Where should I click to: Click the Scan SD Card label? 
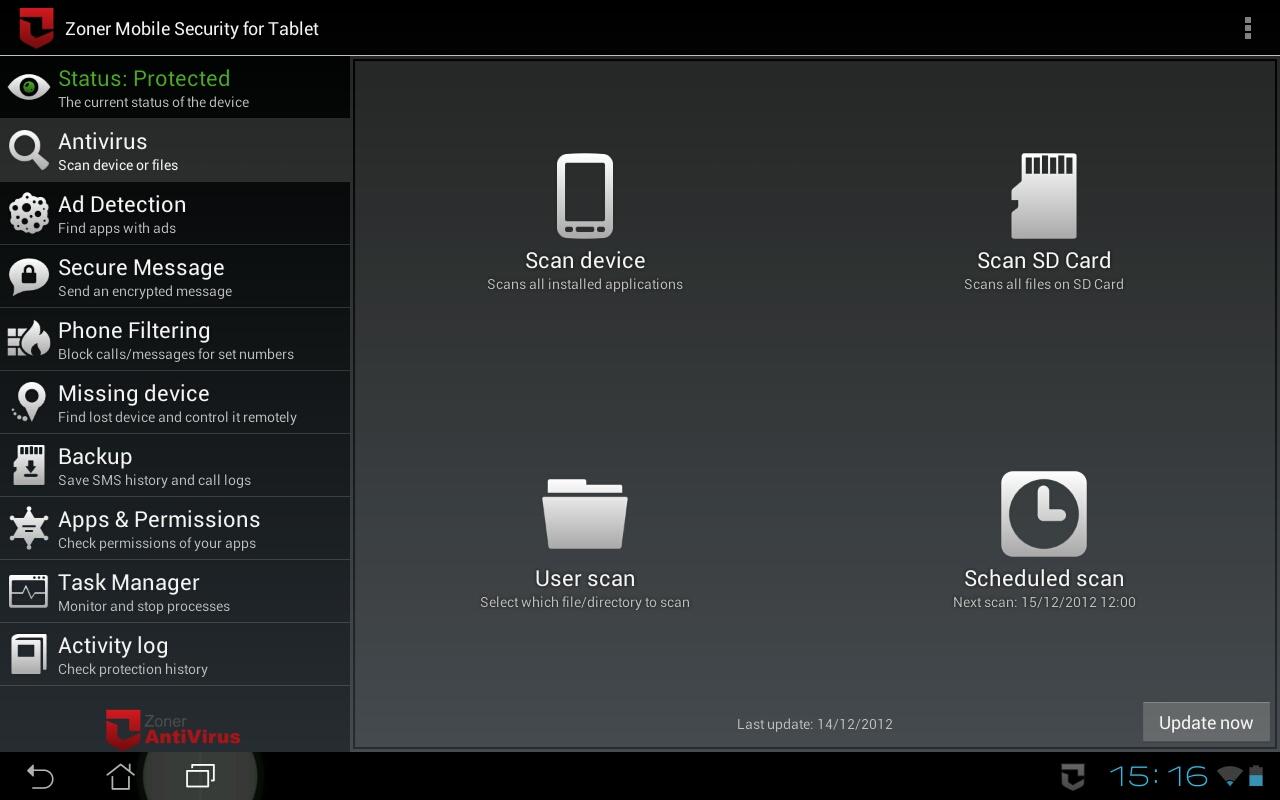(x=1044, y=260)
